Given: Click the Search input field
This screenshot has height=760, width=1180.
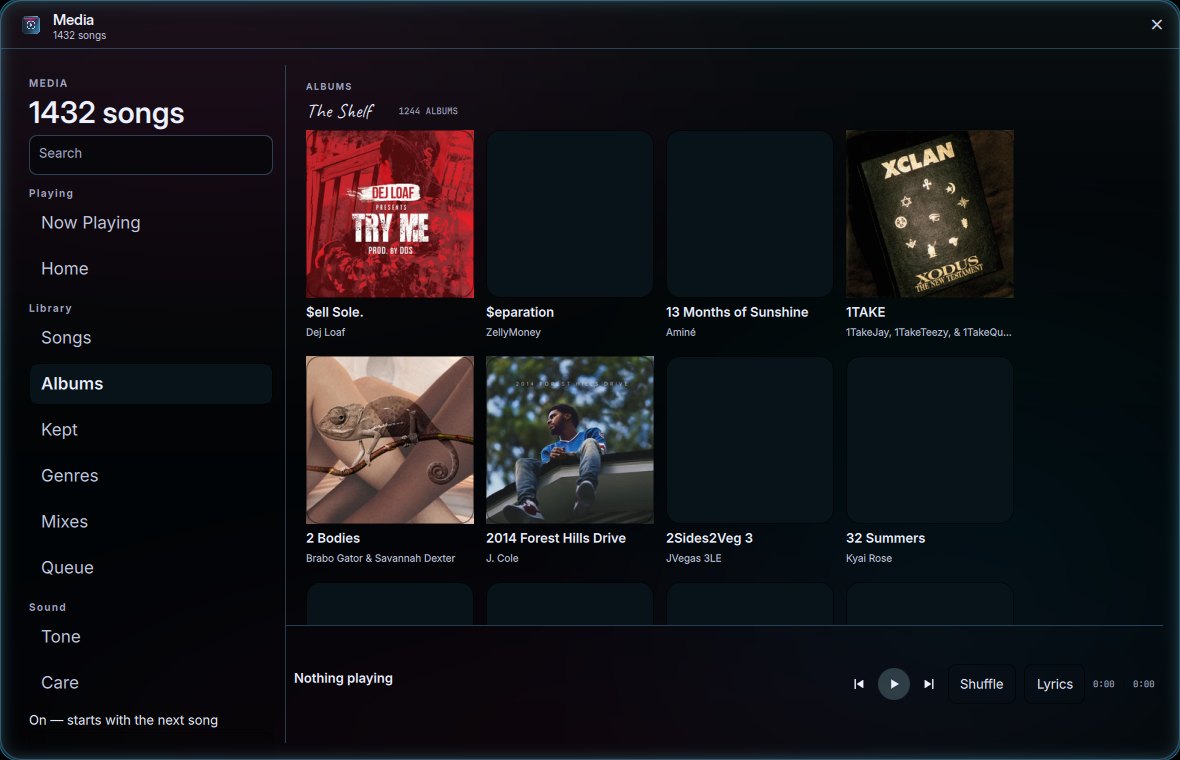Looking at the screenshot, I should point(151,154).
